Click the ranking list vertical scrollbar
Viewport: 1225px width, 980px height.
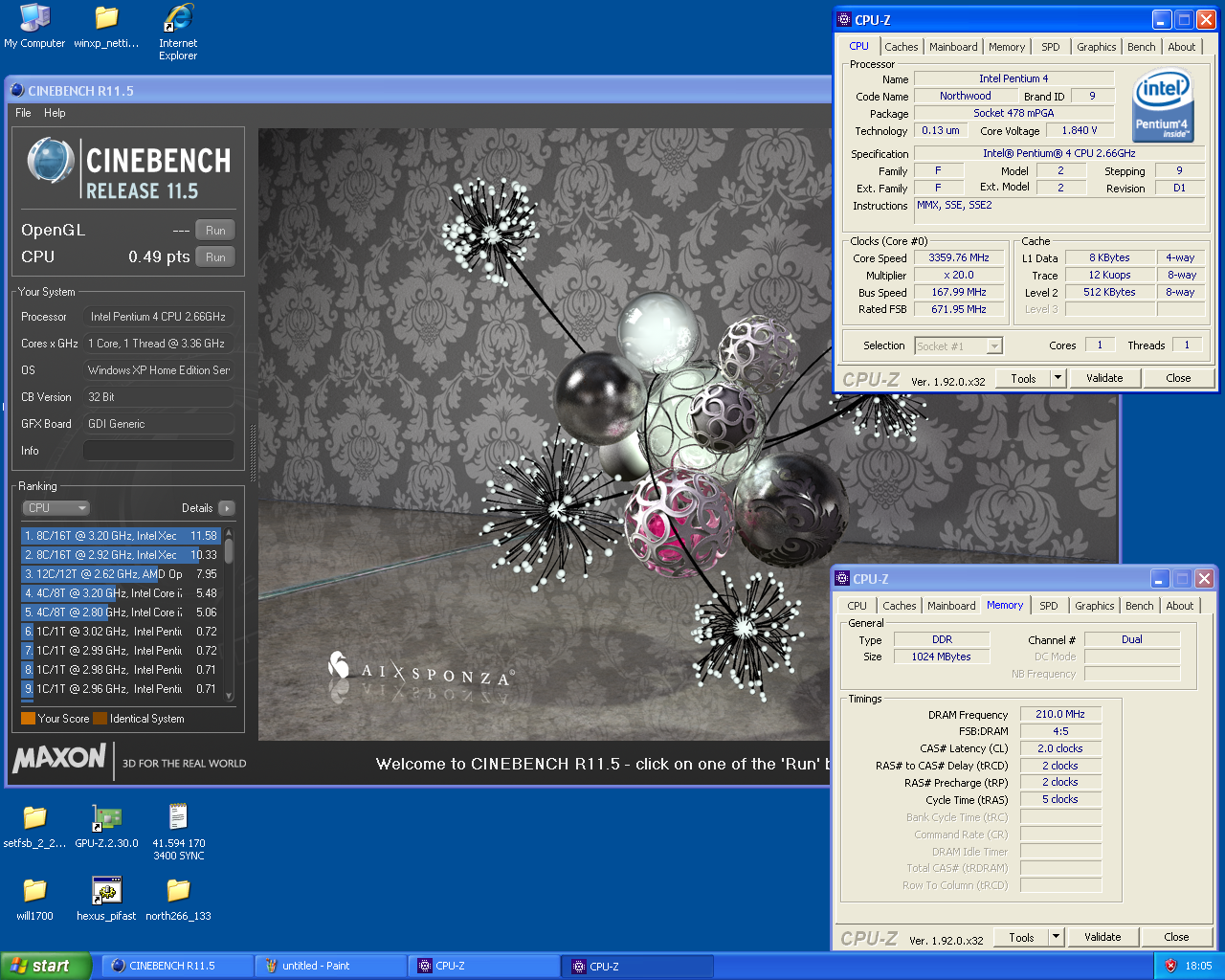(229, 613)
